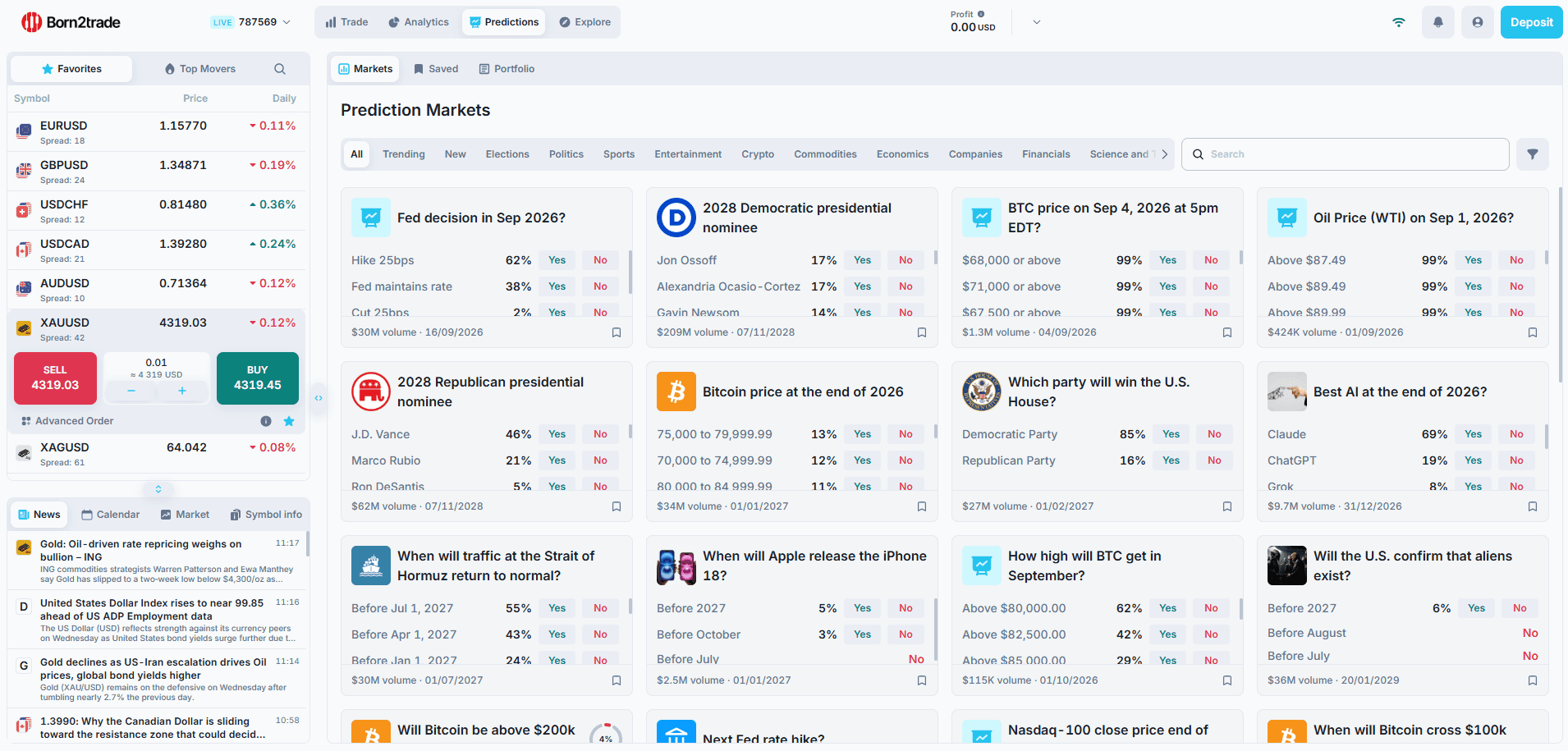View the Portfolio tab
Viewport: 1568px width, 751px height.
coord(507,69)
